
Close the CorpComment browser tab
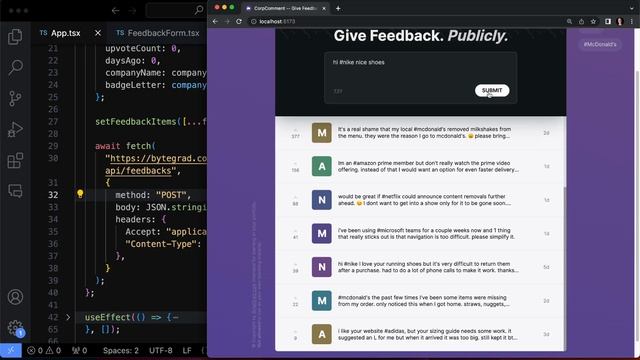324,8
